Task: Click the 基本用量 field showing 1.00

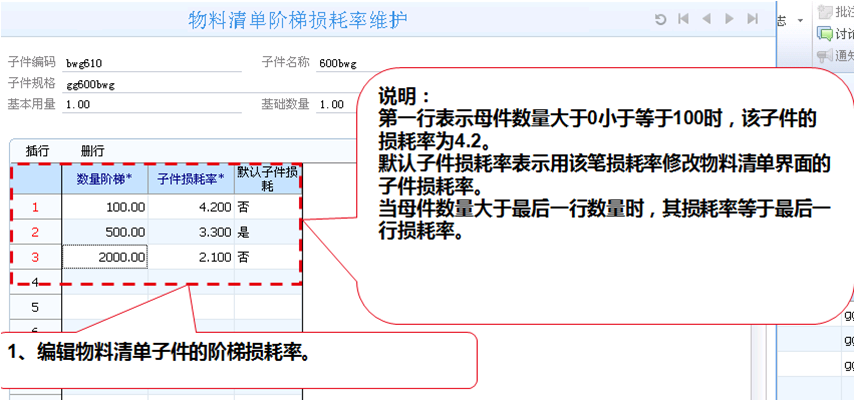Action: click(x=152, y=104)
